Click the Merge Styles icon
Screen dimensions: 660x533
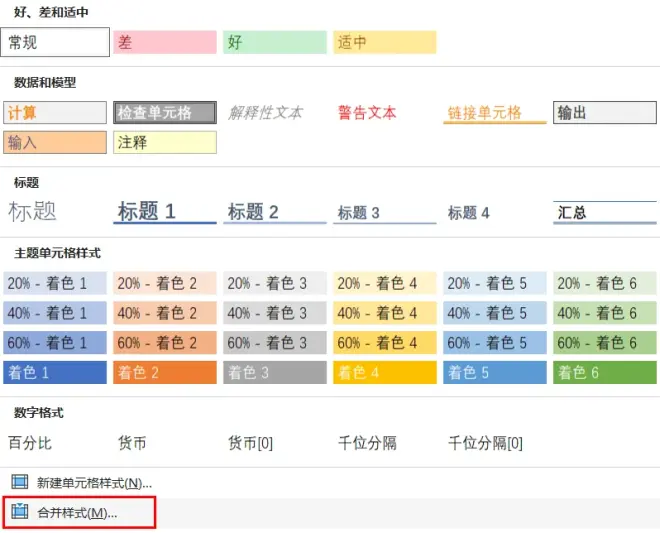click(x=19, y=511)
